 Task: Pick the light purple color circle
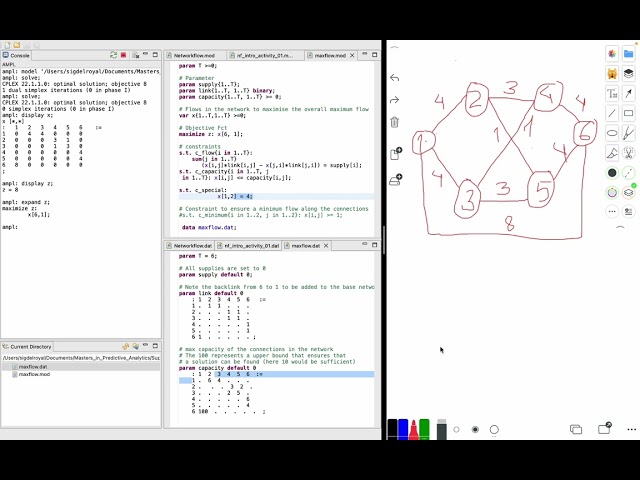pyautogui.click(x=612, y=192)
